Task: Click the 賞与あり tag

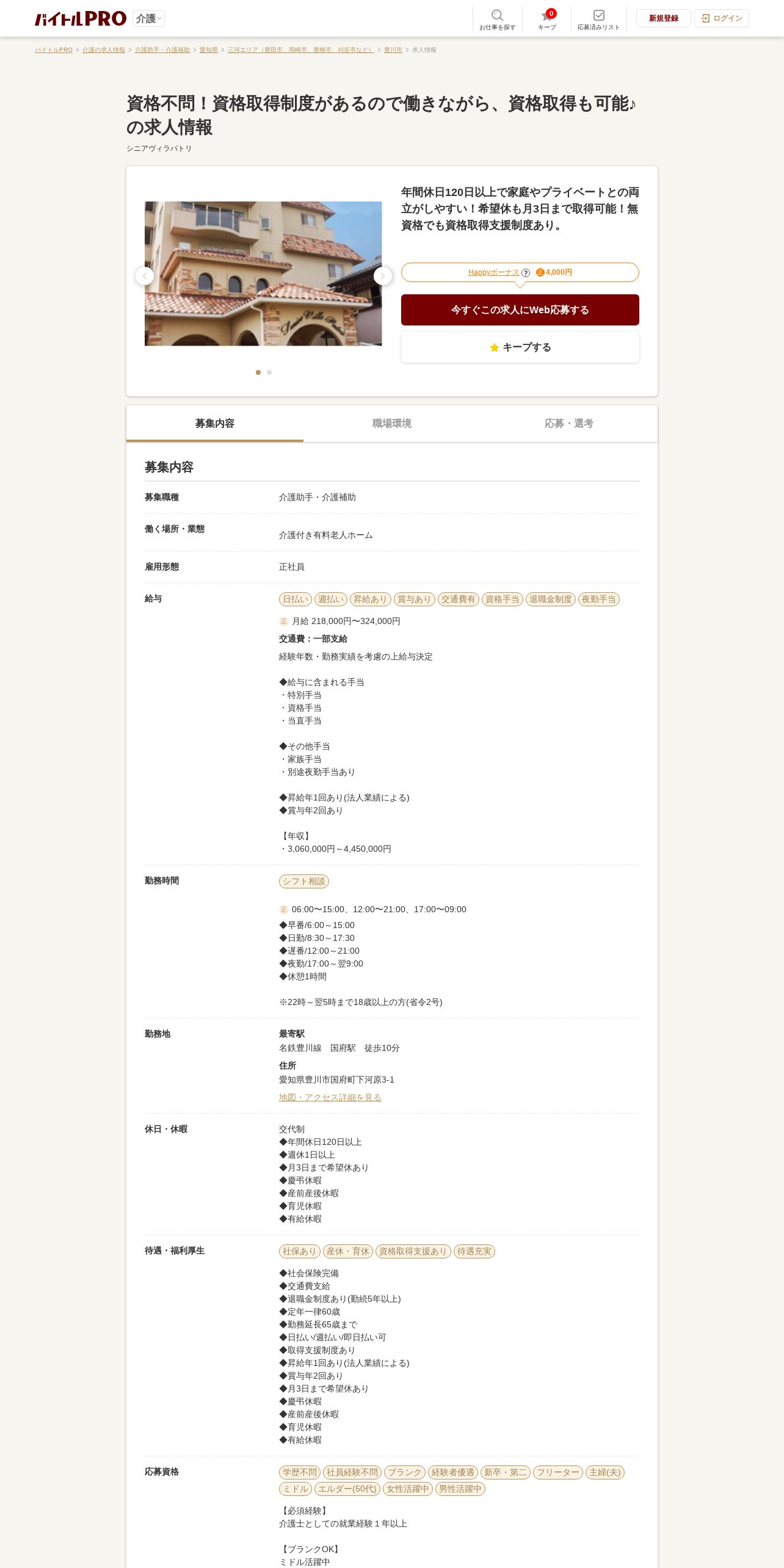Action: click(x=415, y=600)
